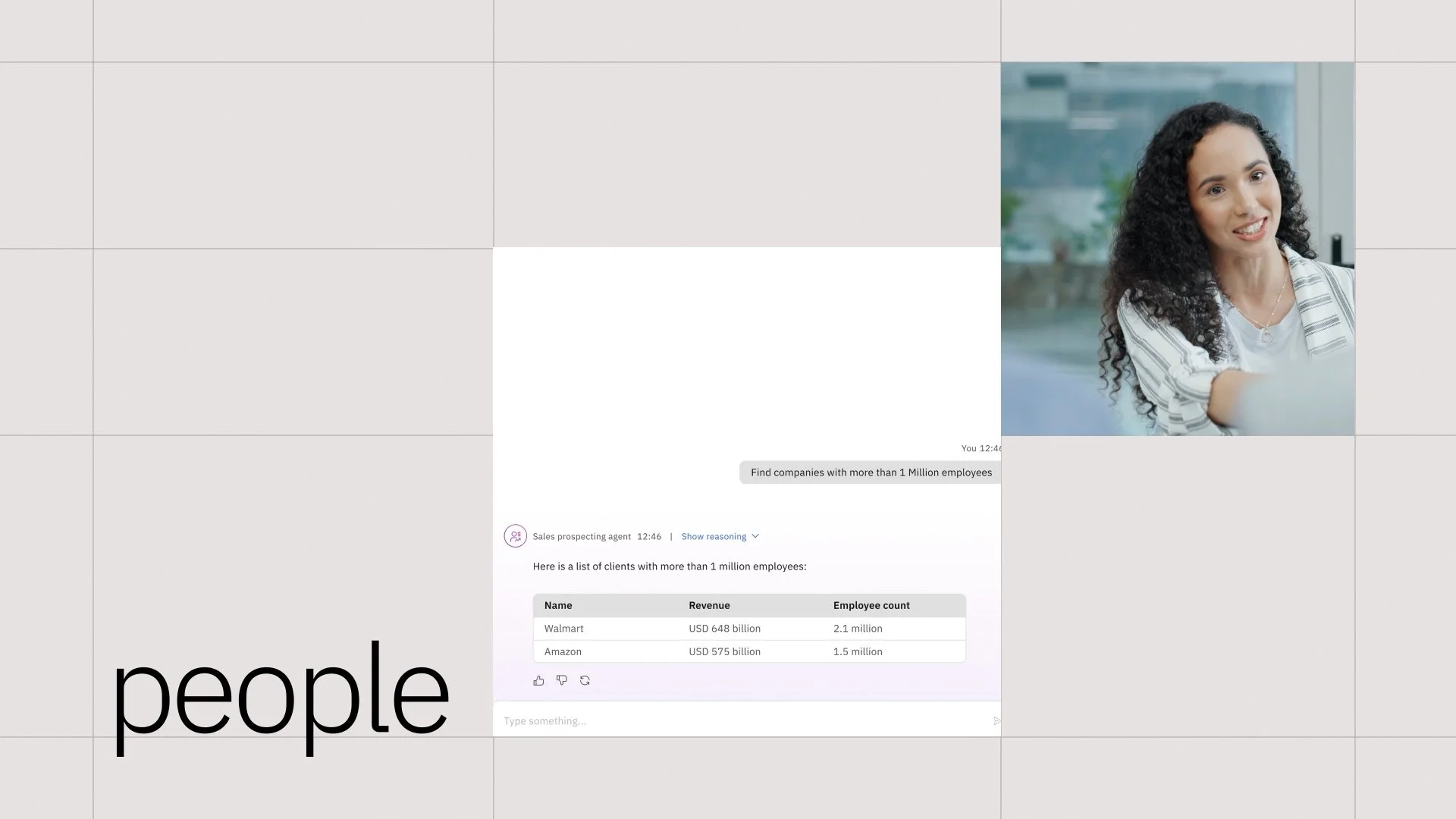Screen dimensions: 1456x819
Task: Click the Sales prospecting agent avatar icon
Action: coord(516,536)
